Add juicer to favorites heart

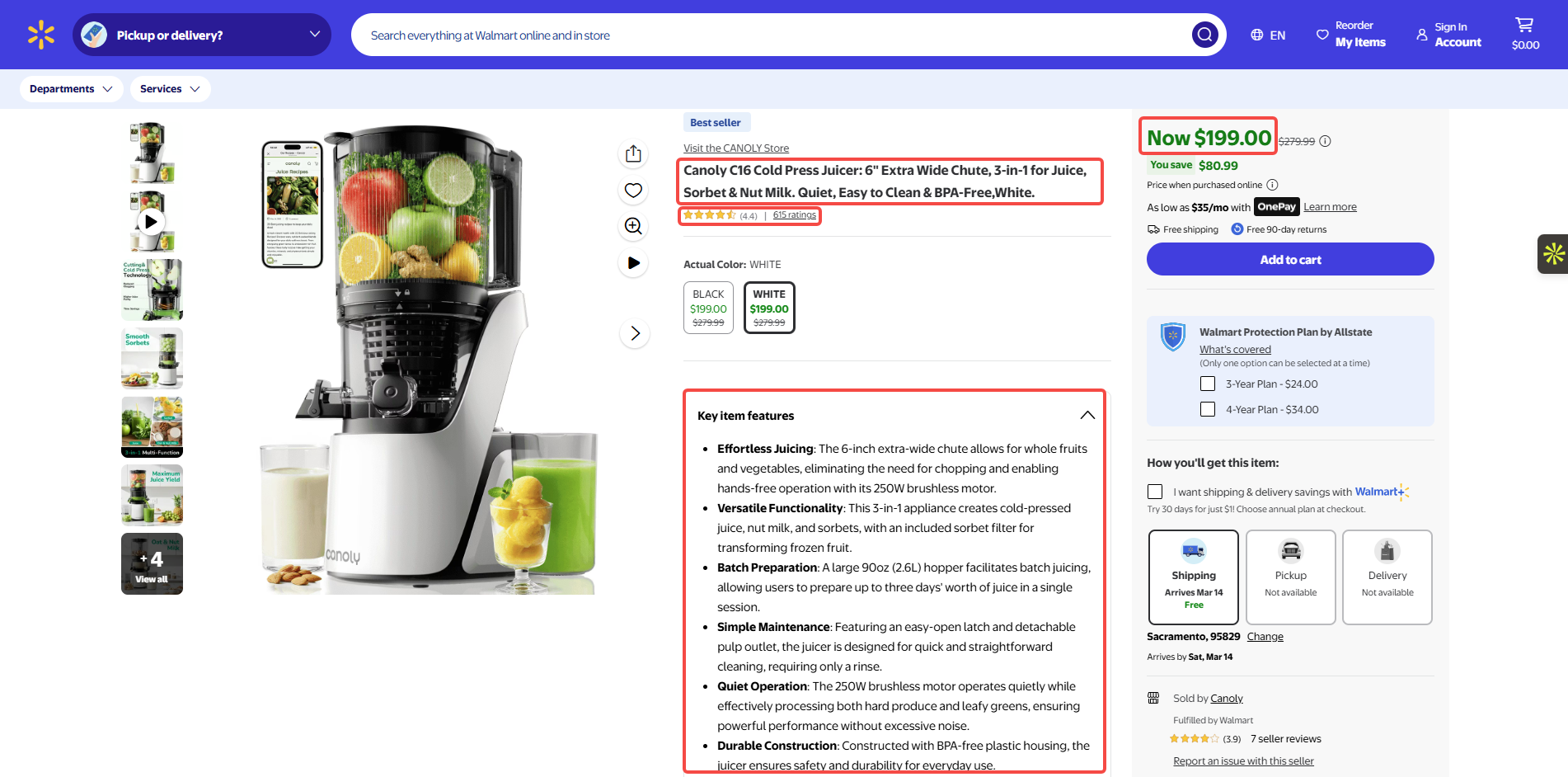coord(633,190)
